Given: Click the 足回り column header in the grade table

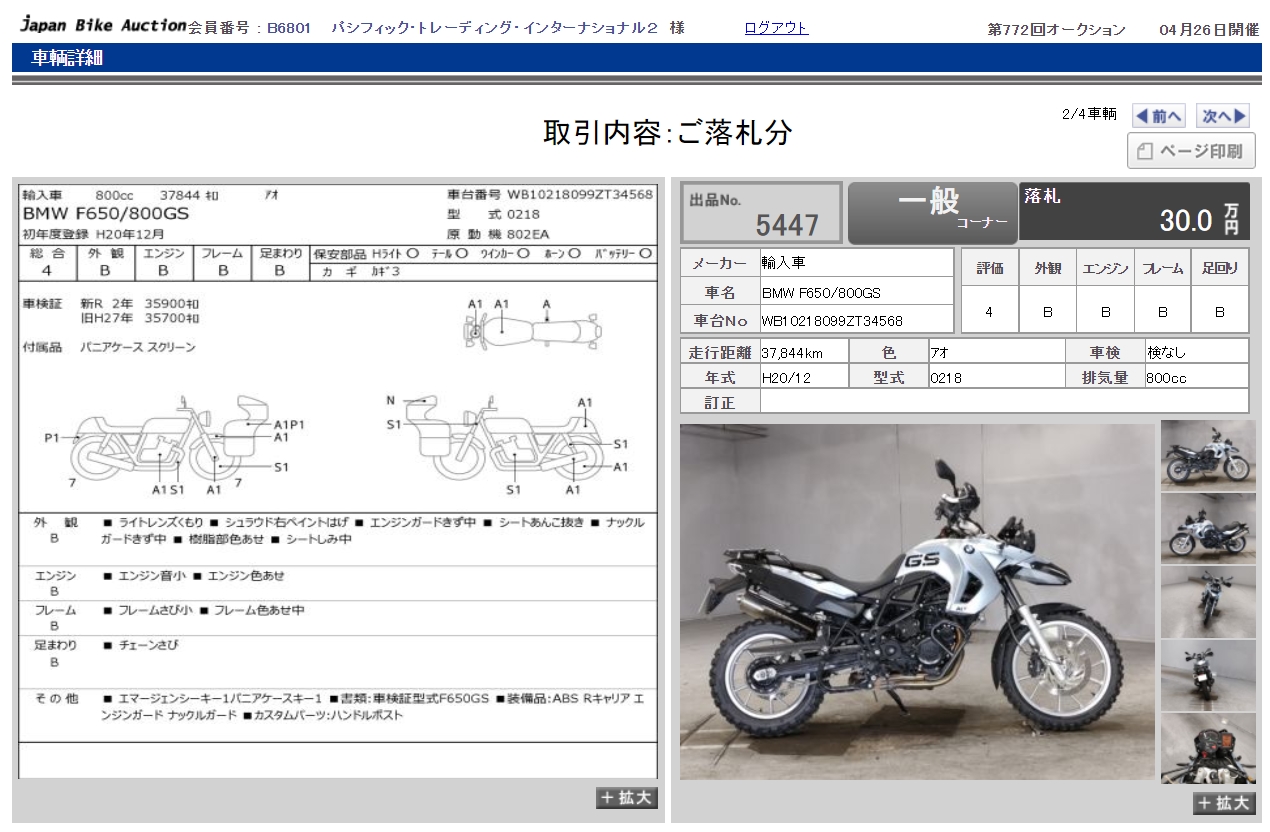Looking at the screenshot, I should 1220,268.
